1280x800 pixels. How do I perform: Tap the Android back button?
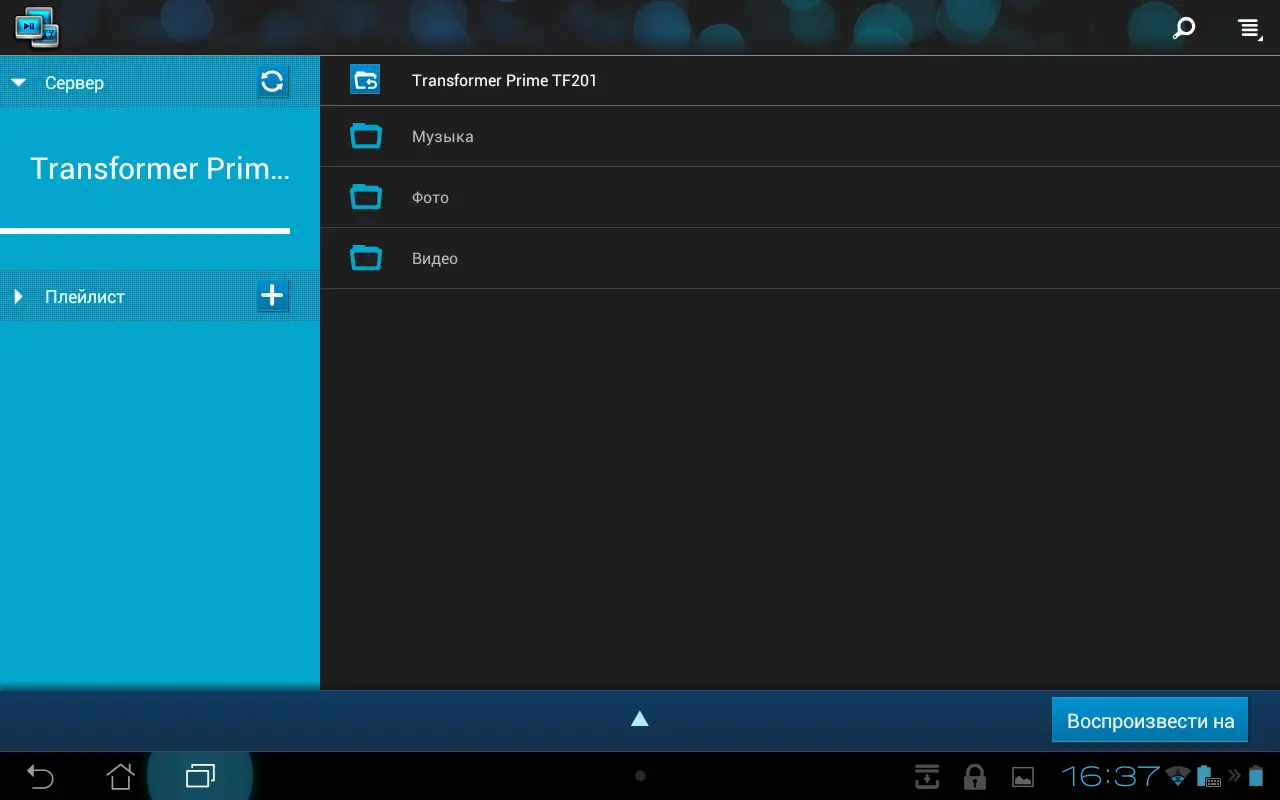pyautogui.click(x=40, y=776)
